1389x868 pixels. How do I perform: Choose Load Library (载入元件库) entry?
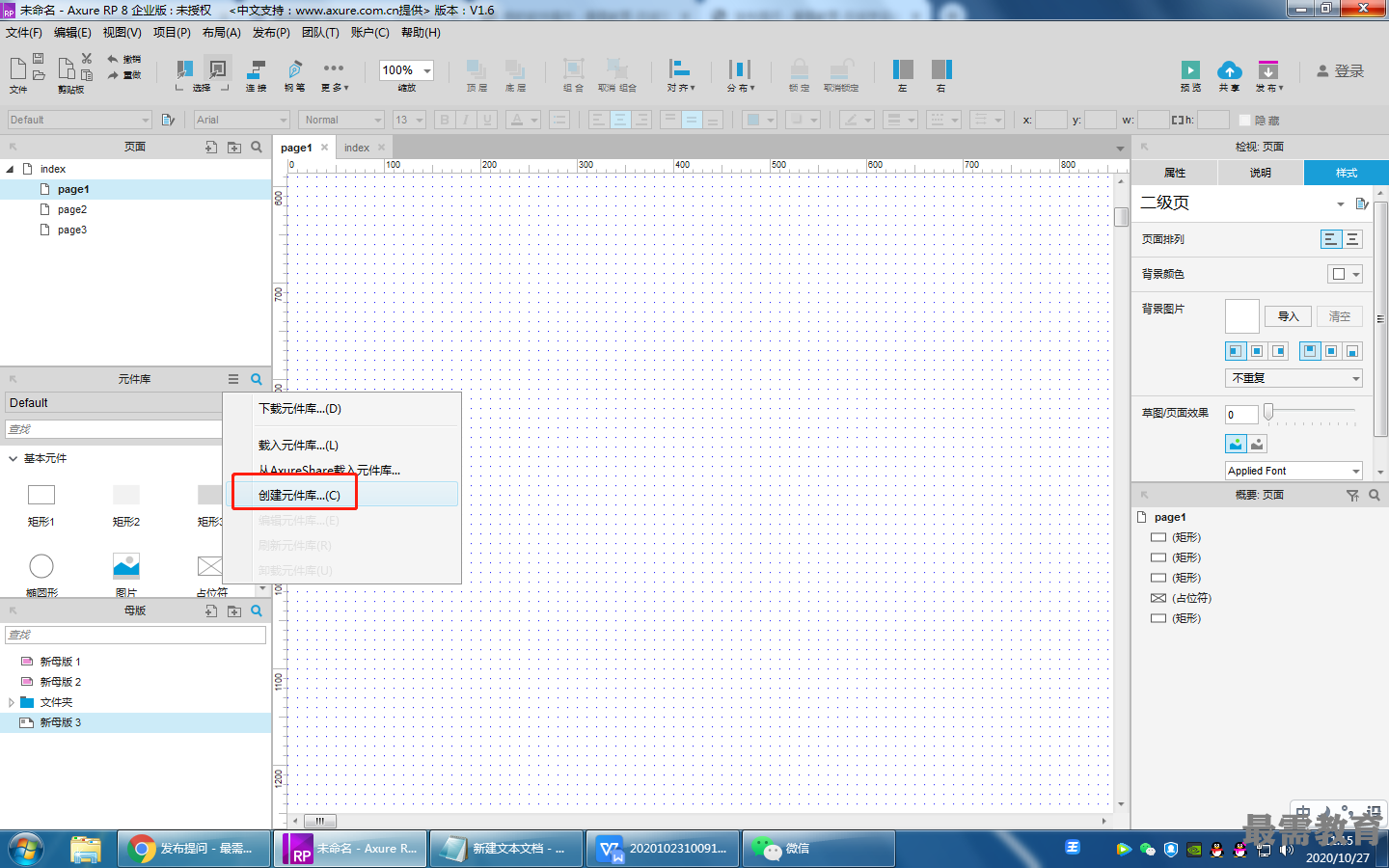pyautogui.click(x=344, y=446)
